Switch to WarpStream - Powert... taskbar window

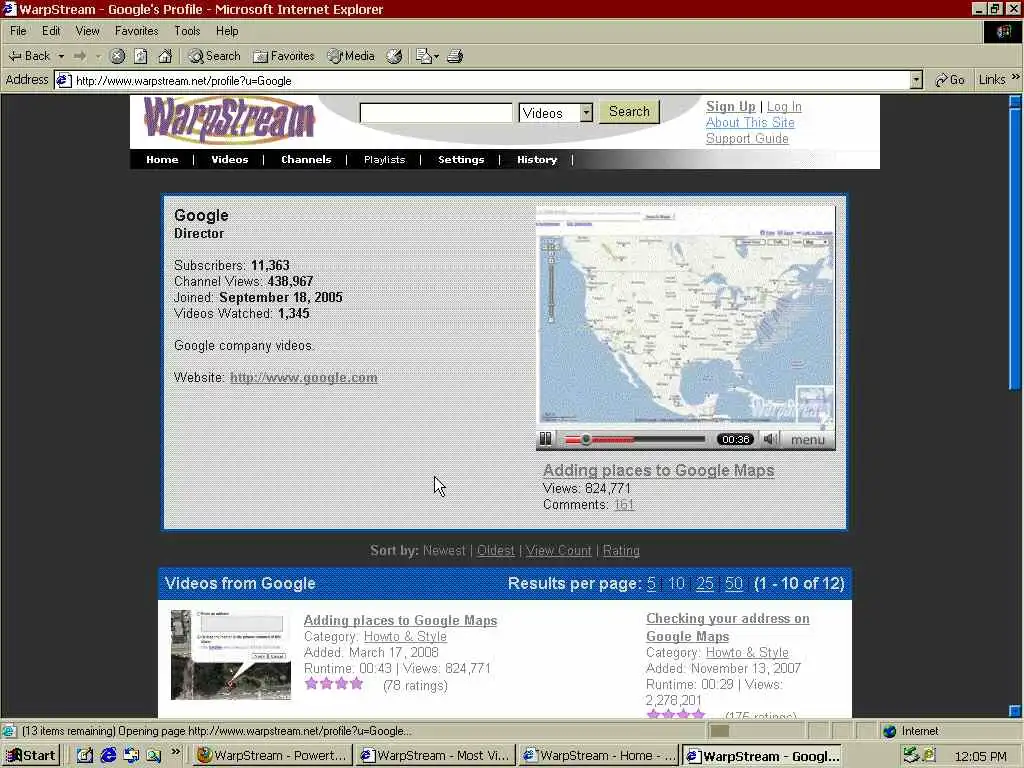point(272,756)
